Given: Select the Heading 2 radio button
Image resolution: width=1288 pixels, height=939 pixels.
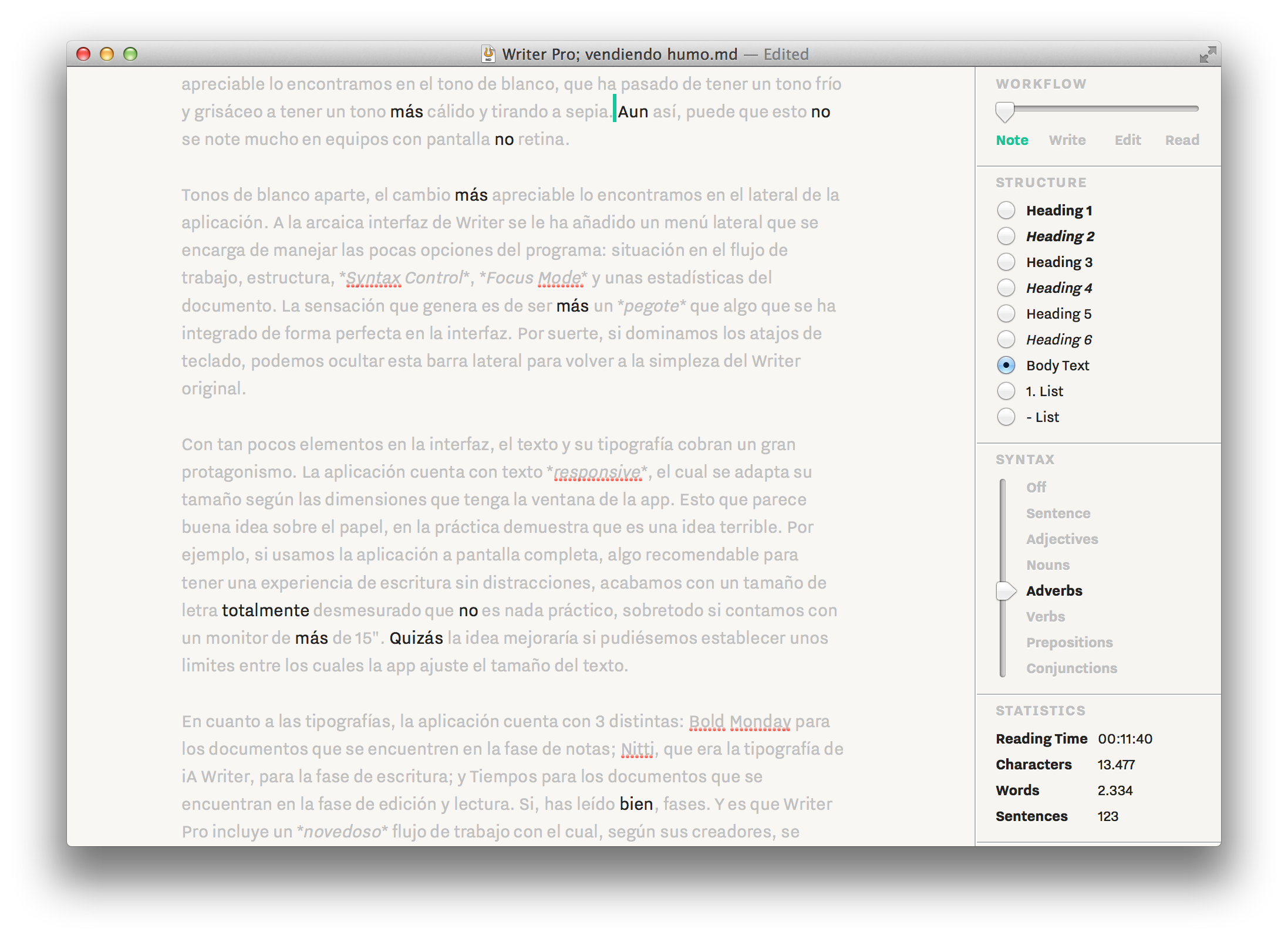Looking at the screenshot, I should (1006, 236).
